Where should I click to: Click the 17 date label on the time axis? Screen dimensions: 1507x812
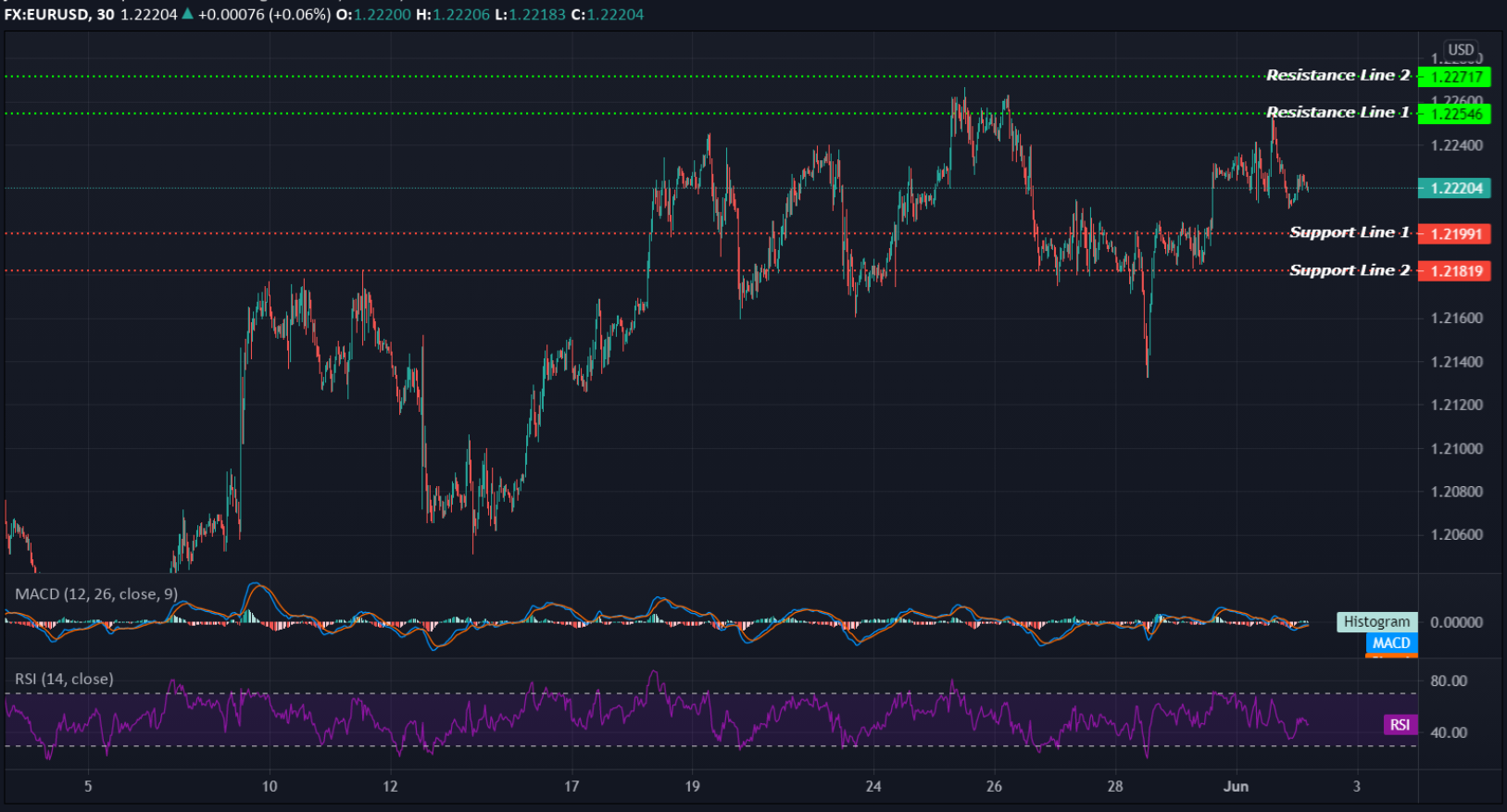(571, 786)
